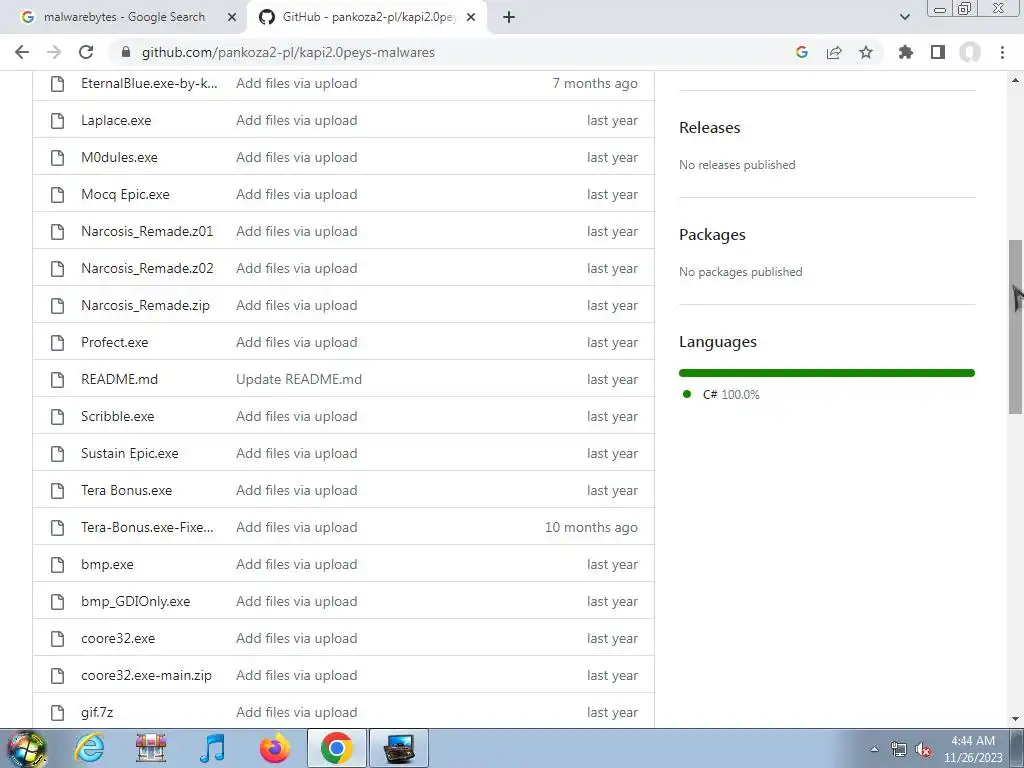
Task: Open EternalBlue.exe-by-k... file
Action: pyautogui.click(x=149, y=83)
